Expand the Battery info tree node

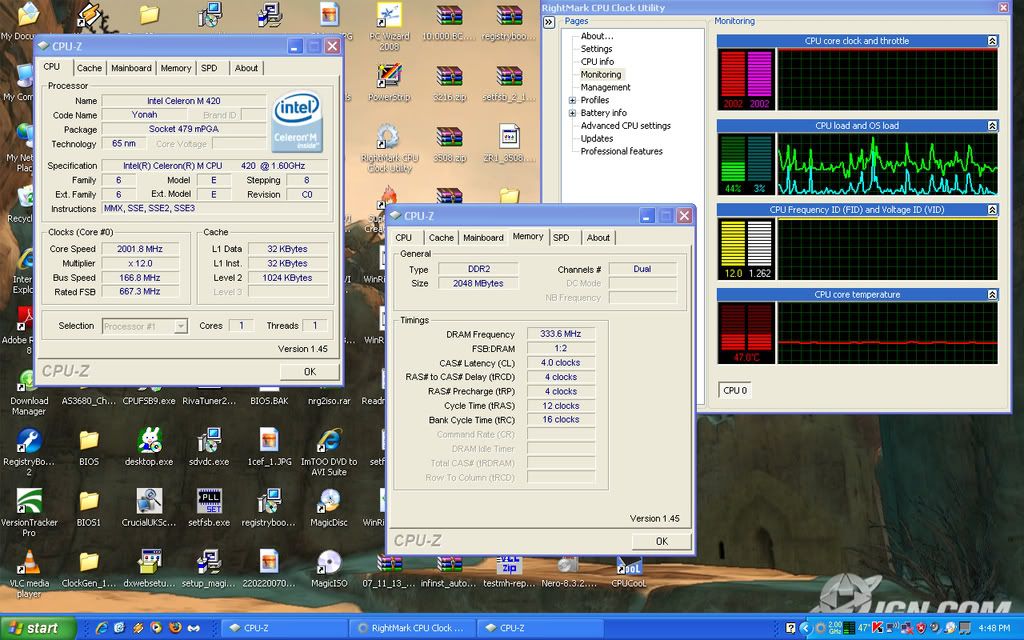click(x=572, y=113)
